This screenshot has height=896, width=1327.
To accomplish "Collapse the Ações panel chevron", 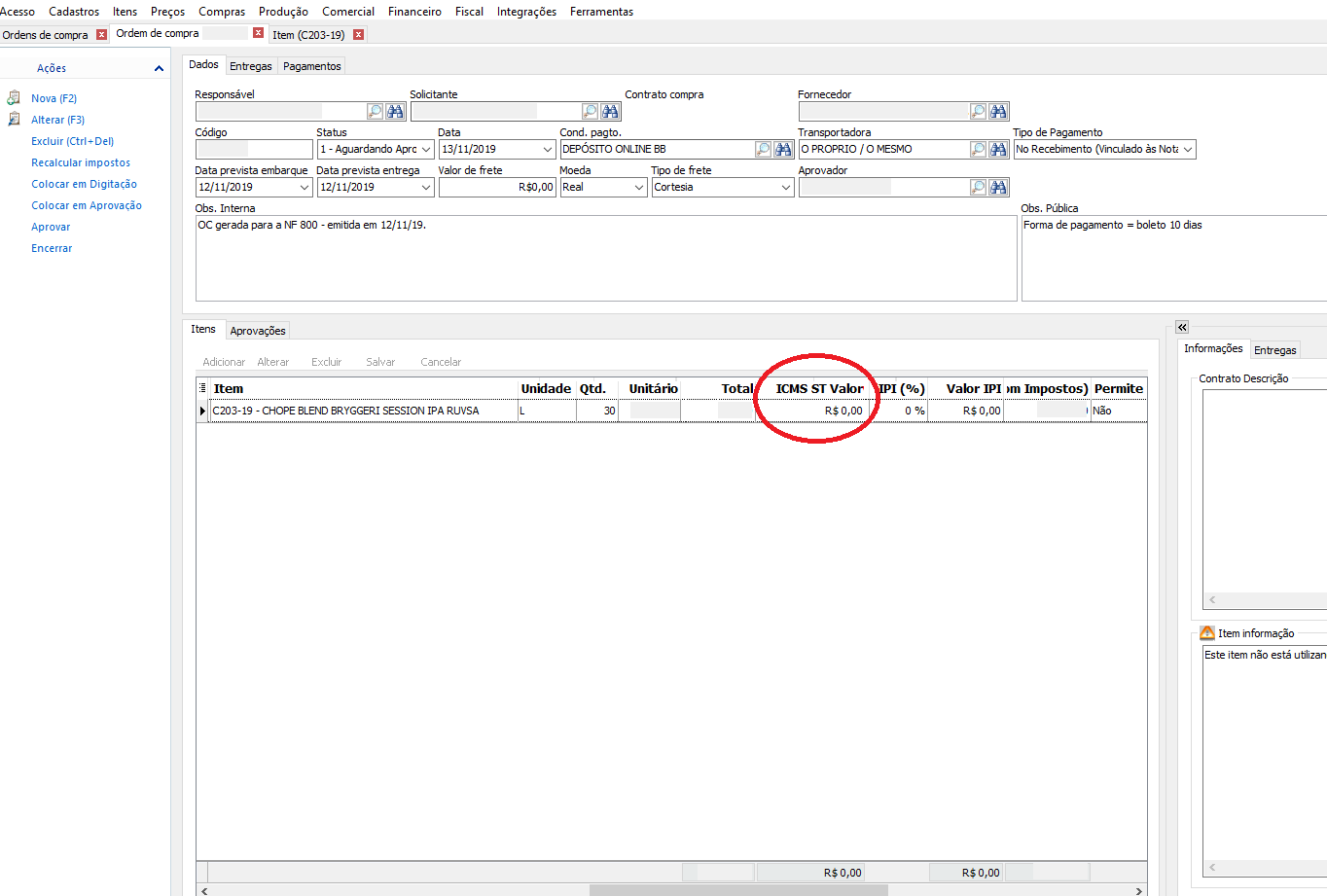I will [x=159, y=68].
